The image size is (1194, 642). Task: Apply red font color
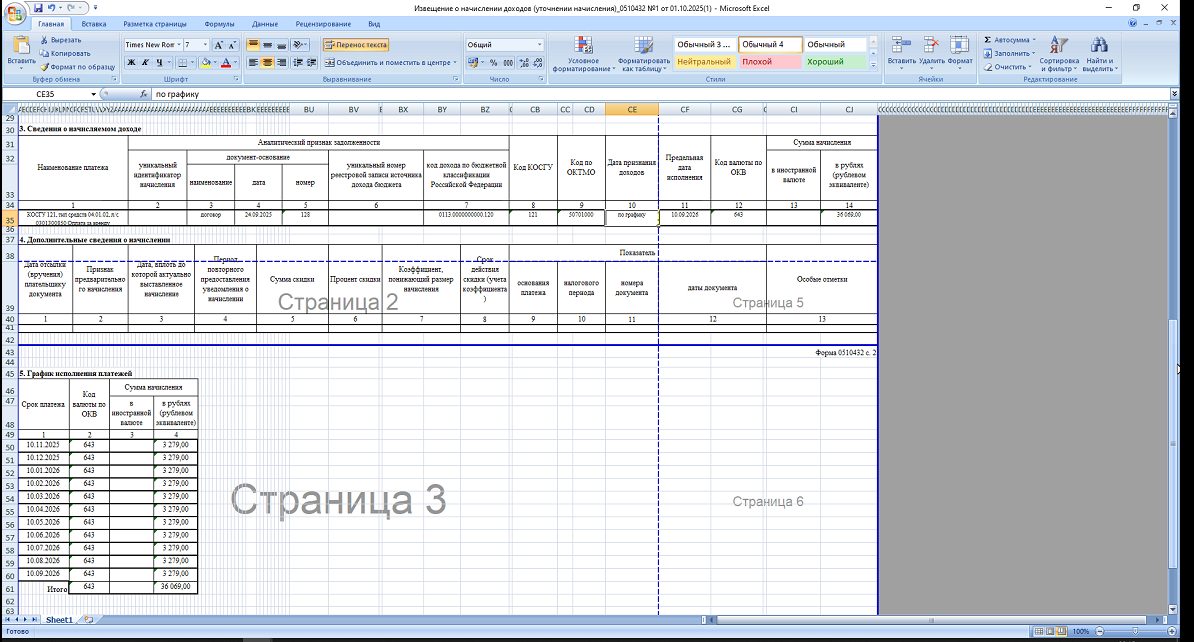[225, 62]
